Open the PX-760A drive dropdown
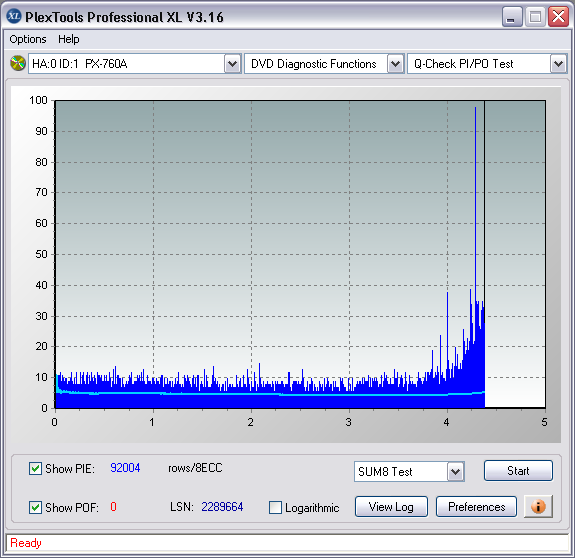Screen dimensions: 575x558 [232, 64]
